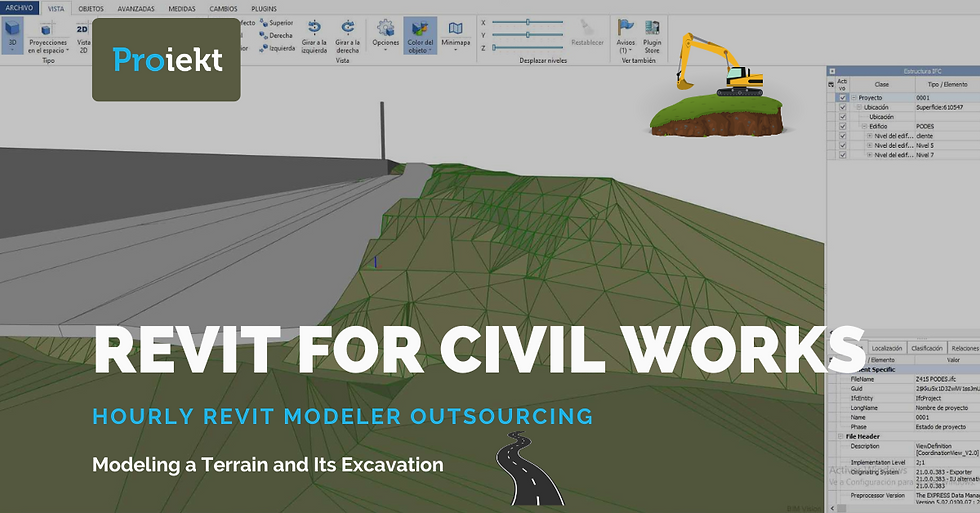Click the 'Guid' property row label
Screen dimensions: 980x513
(856, 389)
